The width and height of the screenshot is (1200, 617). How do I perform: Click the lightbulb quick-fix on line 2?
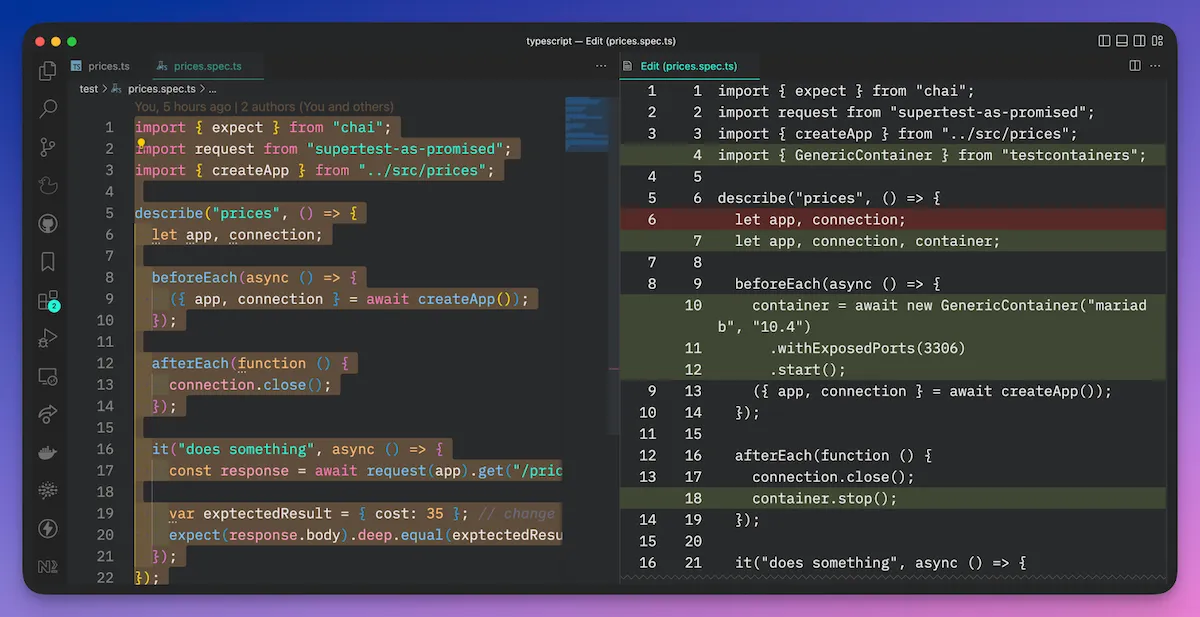pos(141,144)
